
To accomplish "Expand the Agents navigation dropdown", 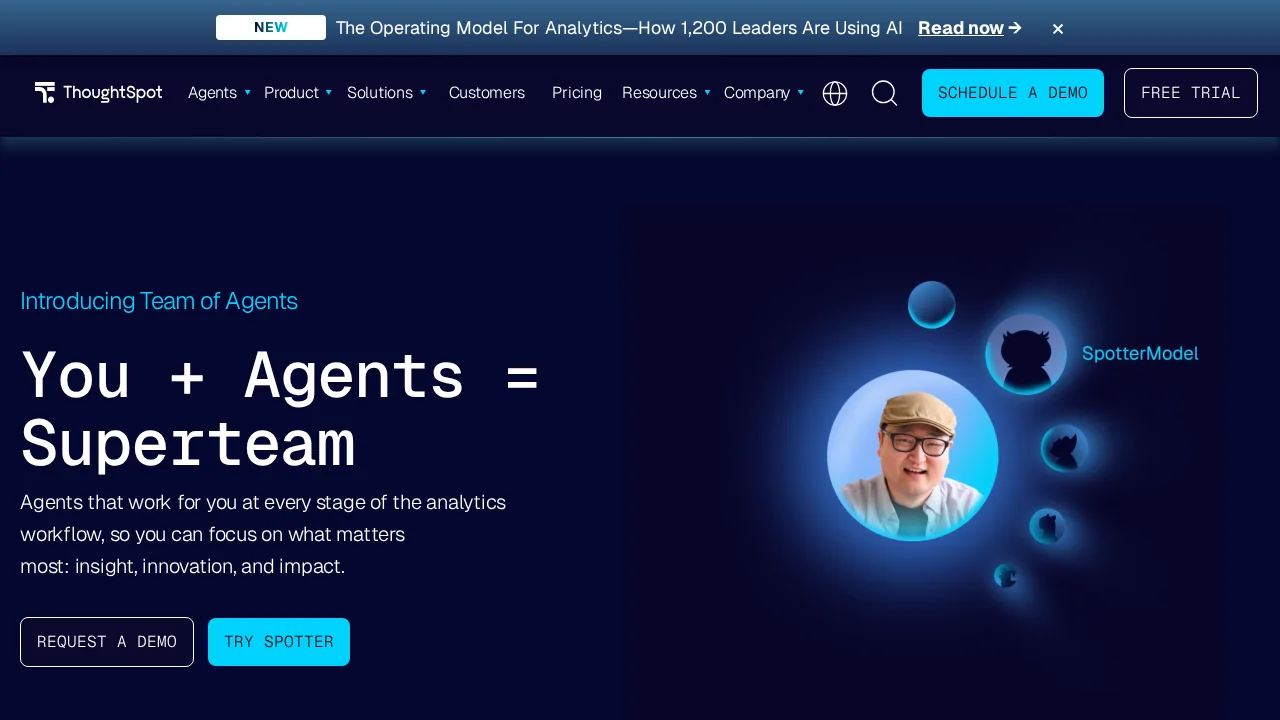I will [x=248, y=93].
